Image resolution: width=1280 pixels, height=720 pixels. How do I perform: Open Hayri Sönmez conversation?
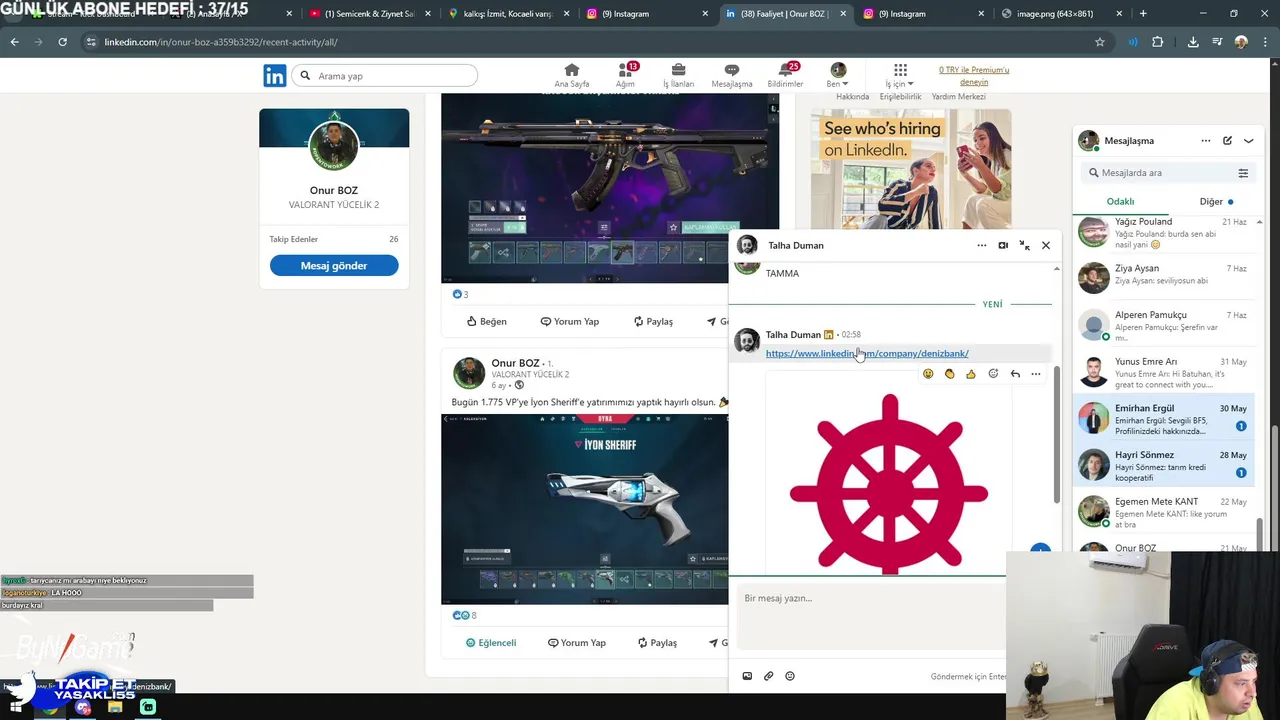click(x=1164, y=464)
